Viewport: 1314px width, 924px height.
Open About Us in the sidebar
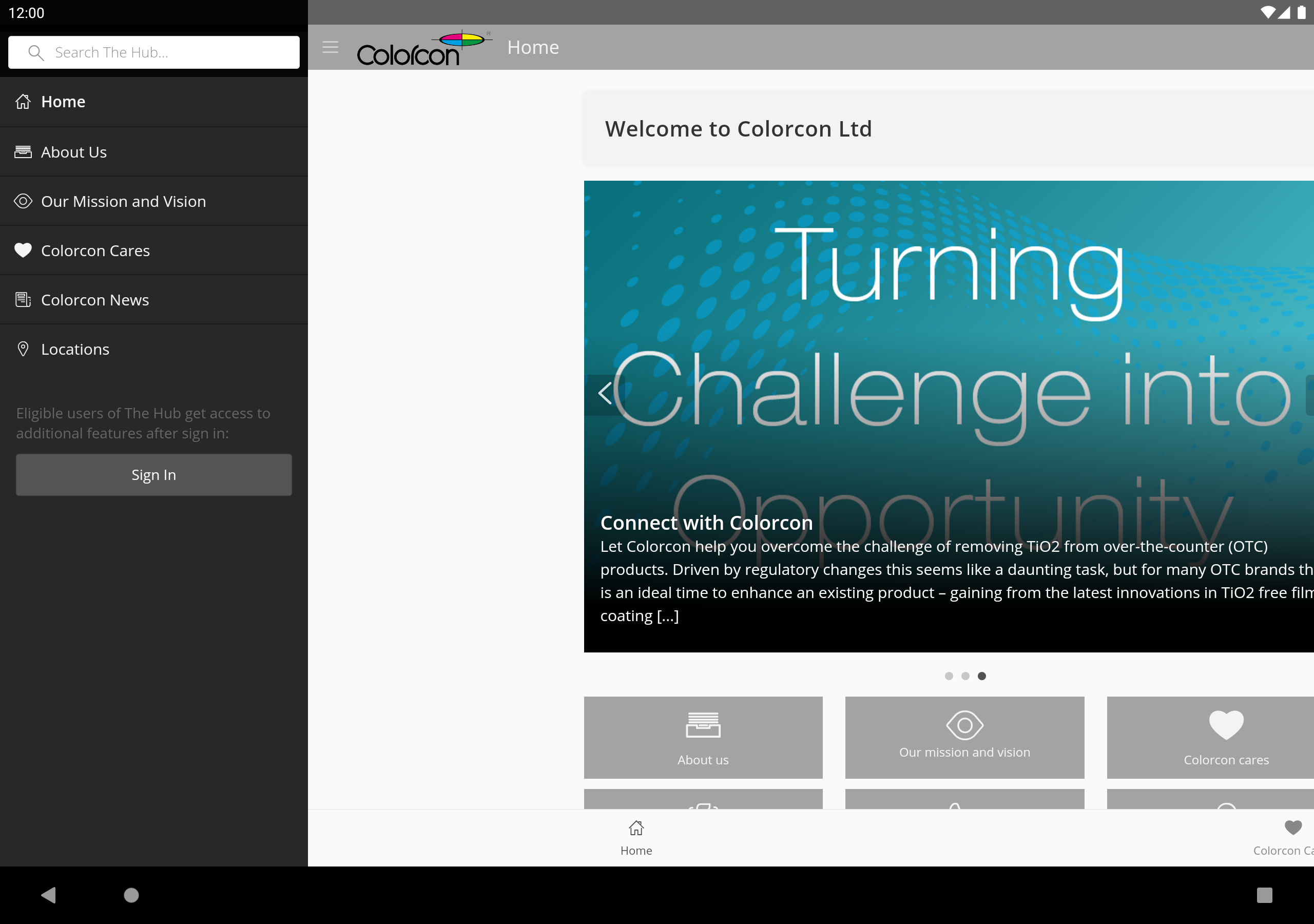154,152
